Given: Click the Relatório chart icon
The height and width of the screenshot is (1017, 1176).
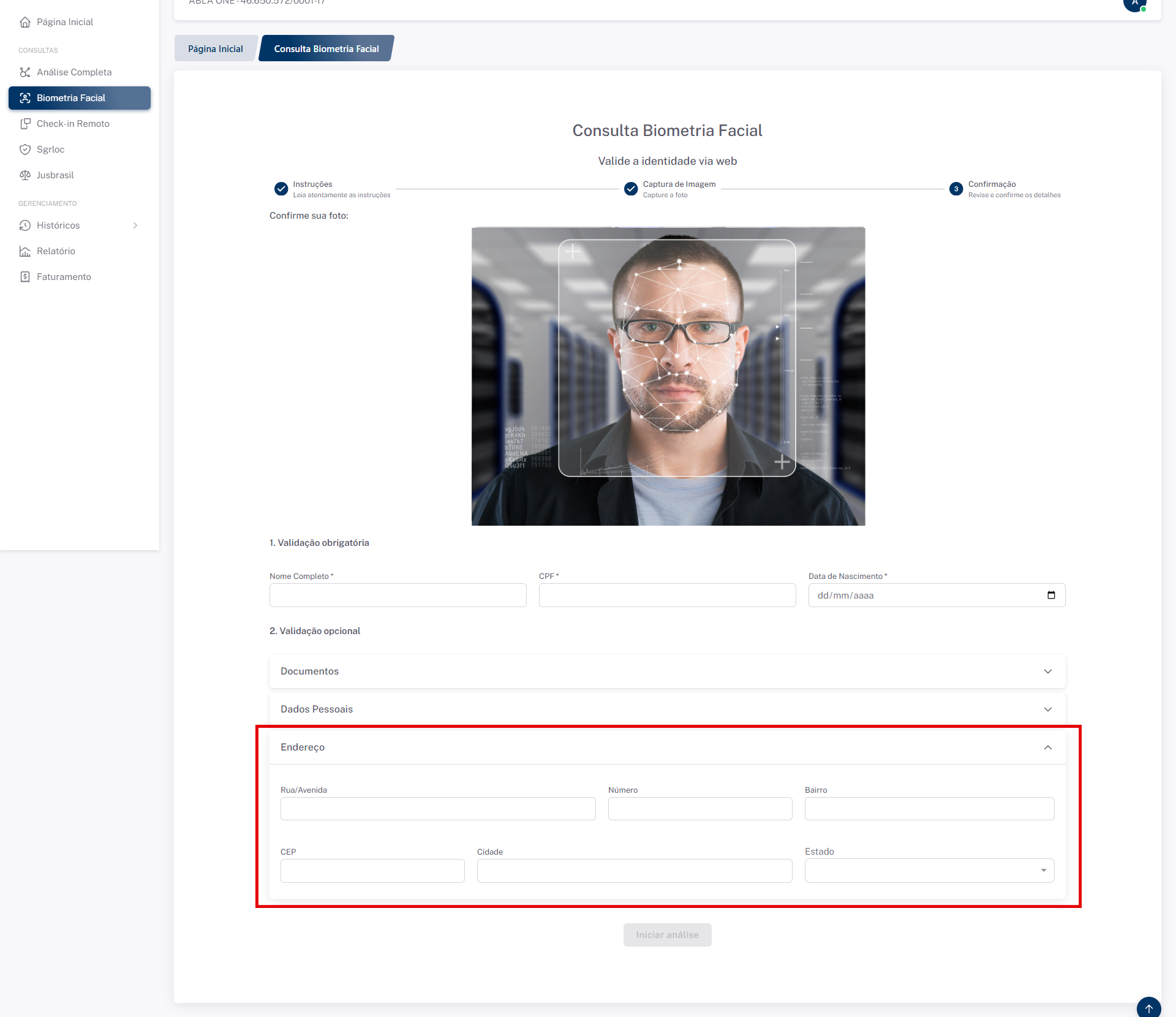Looking at the screenshot, I should [x=25, y=251].
